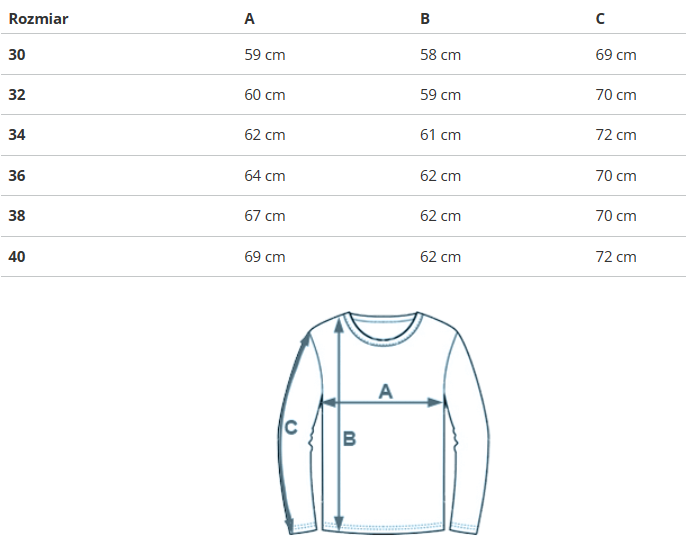The height and width of the screenshot is (551, 686).
Task: Select the size 38 row label
Action: point(17,216)
